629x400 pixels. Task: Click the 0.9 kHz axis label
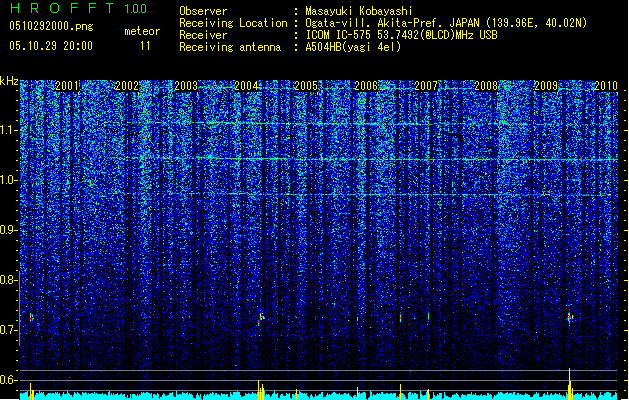[9, 230]
